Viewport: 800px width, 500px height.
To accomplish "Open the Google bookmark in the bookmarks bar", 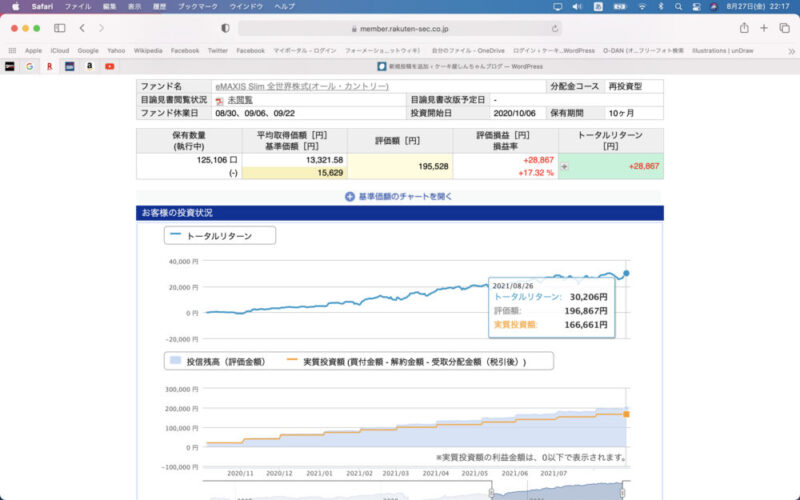I will pos(88,51).
